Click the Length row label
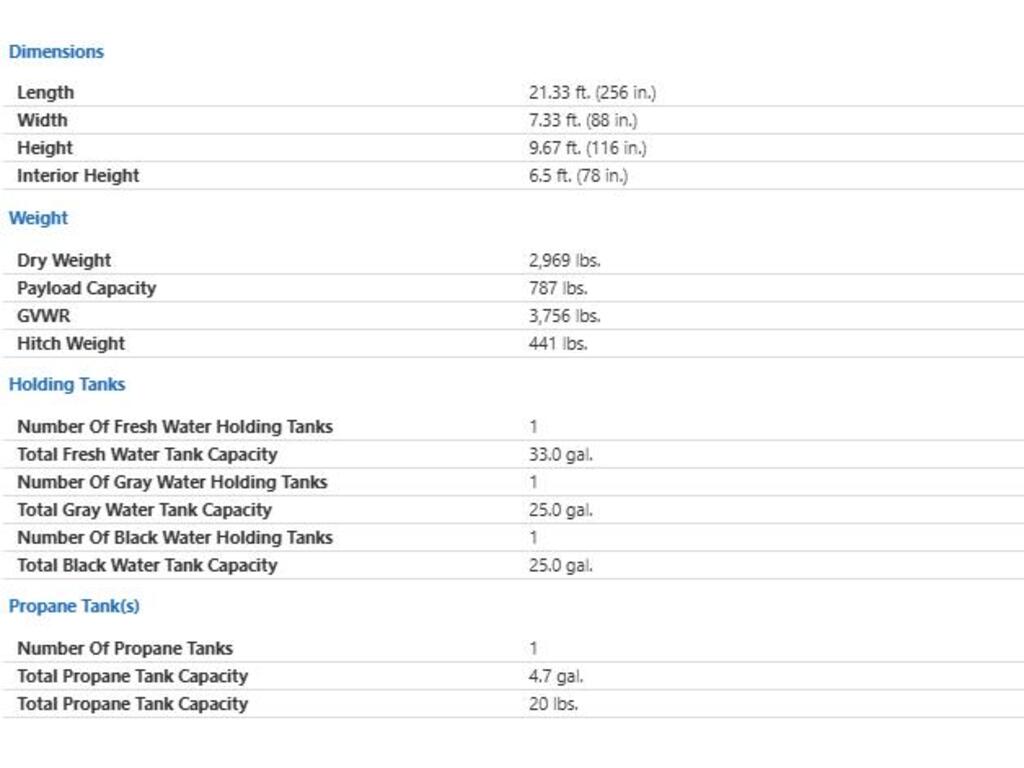Image resolution: width=1024 pixels, height=768 pixels. [x=45, y=92]
